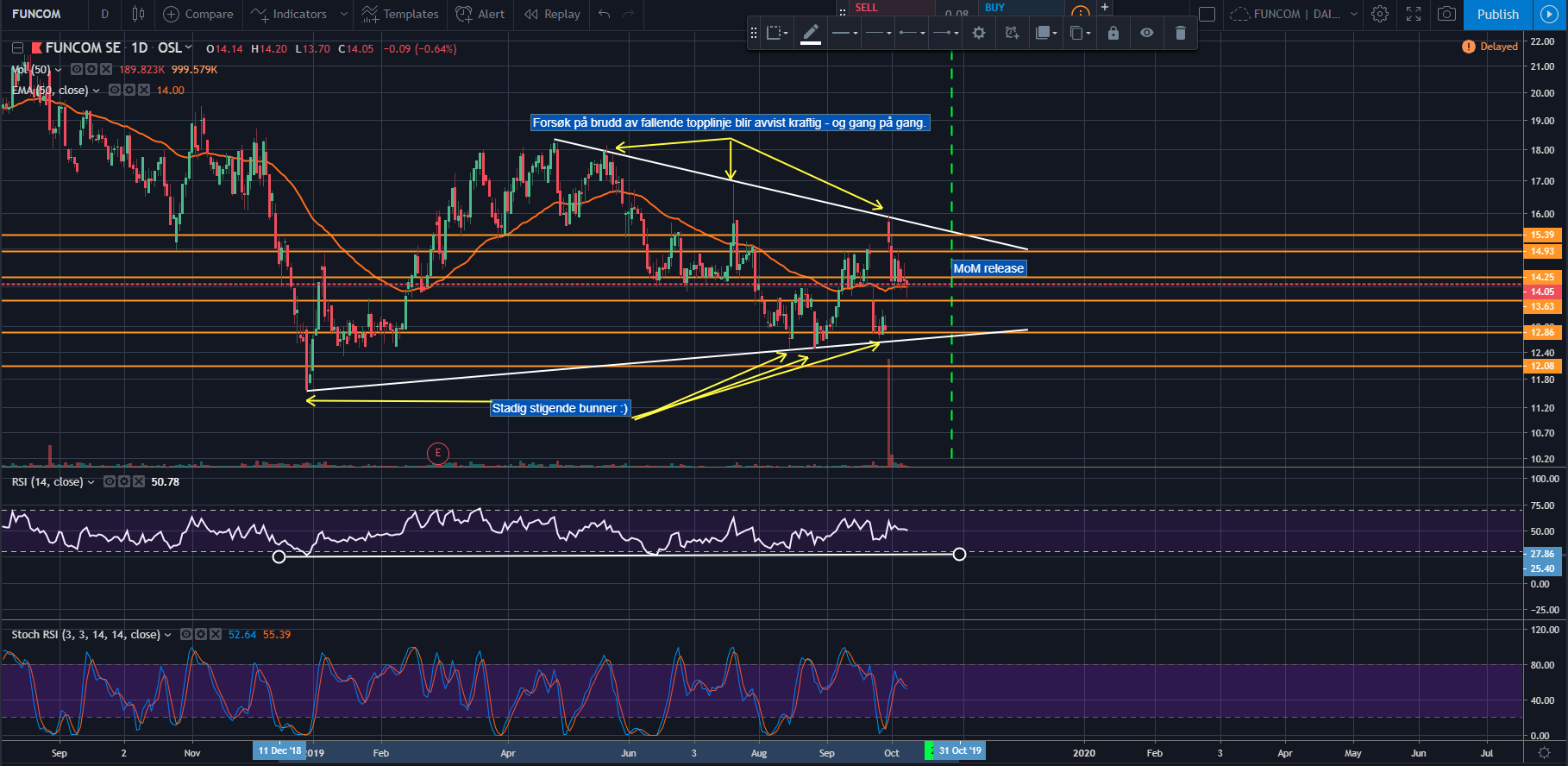This screenshot has height=766, width=1568.
Task: Select the MoM release text label
Action: [988, 268]
